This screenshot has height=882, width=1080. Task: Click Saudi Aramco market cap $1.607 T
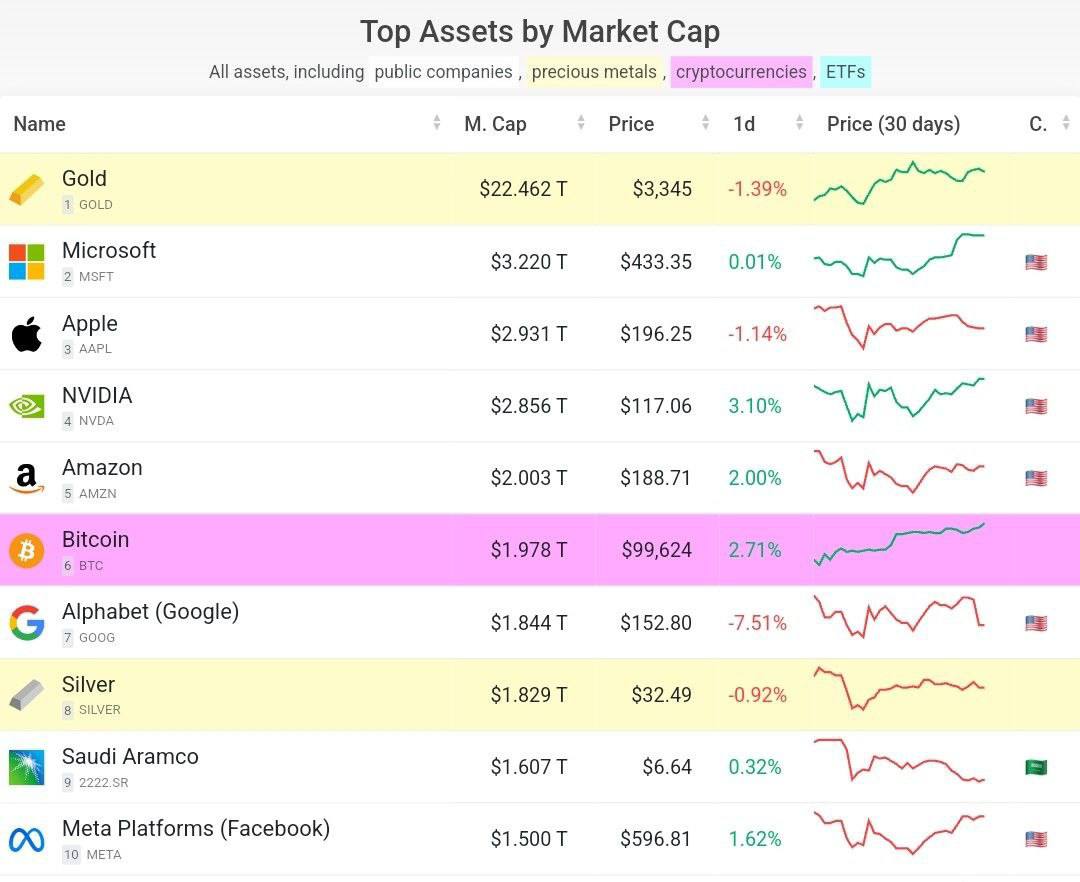pos(529,767)
